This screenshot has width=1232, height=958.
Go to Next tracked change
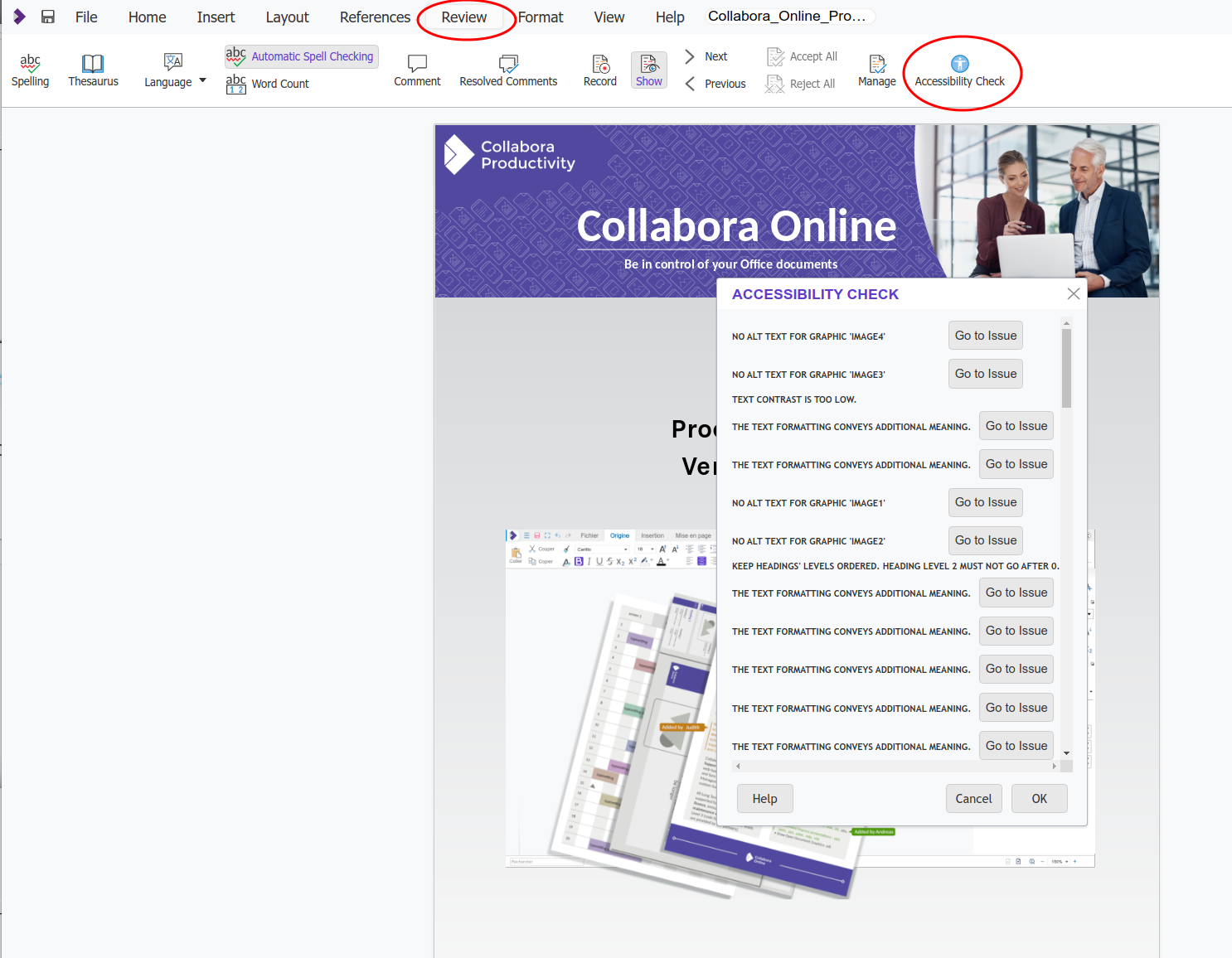[706, 56]
